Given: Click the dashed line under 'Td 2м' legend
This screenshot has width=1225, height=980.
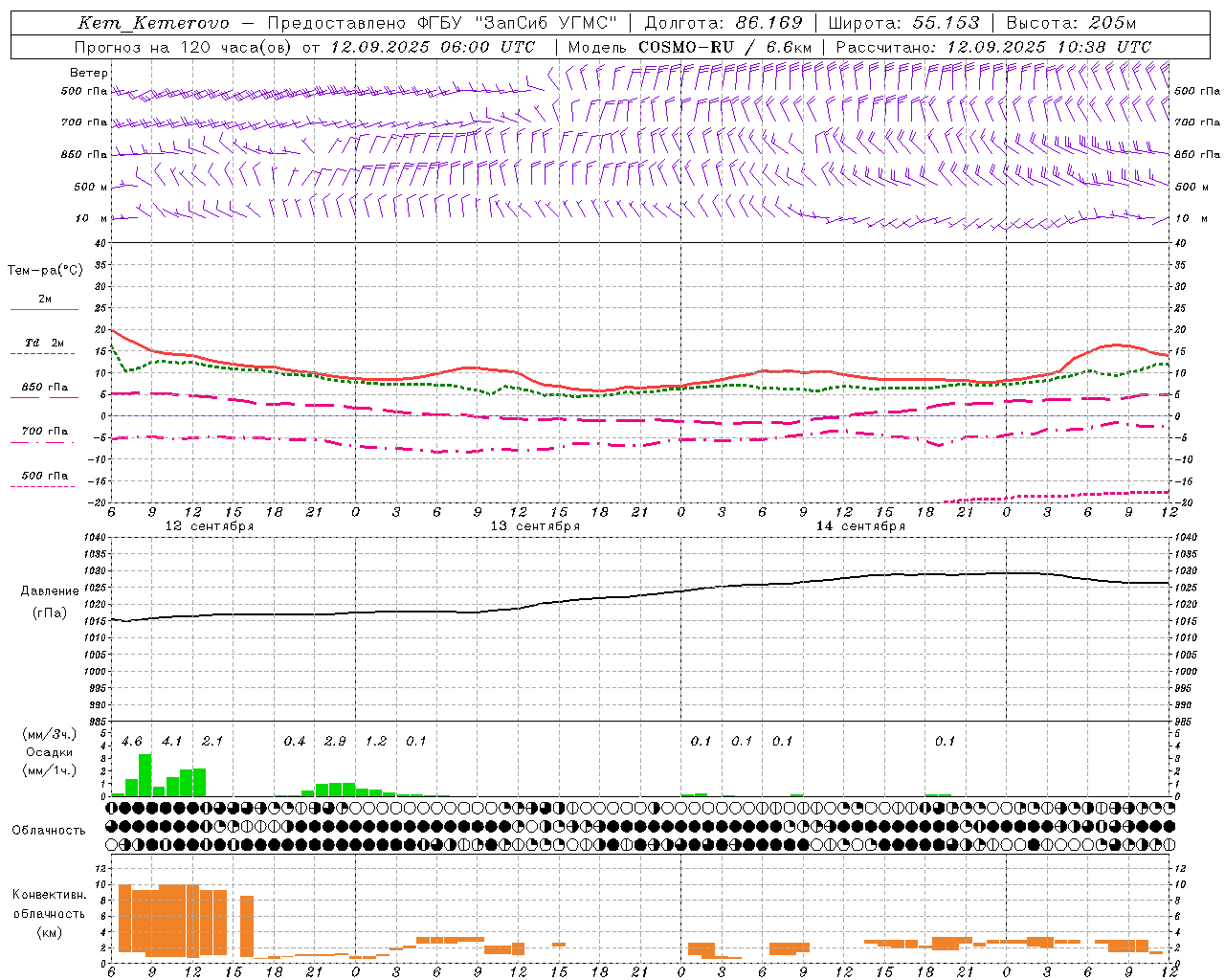Looking at the screenshot, I should 42,354.
